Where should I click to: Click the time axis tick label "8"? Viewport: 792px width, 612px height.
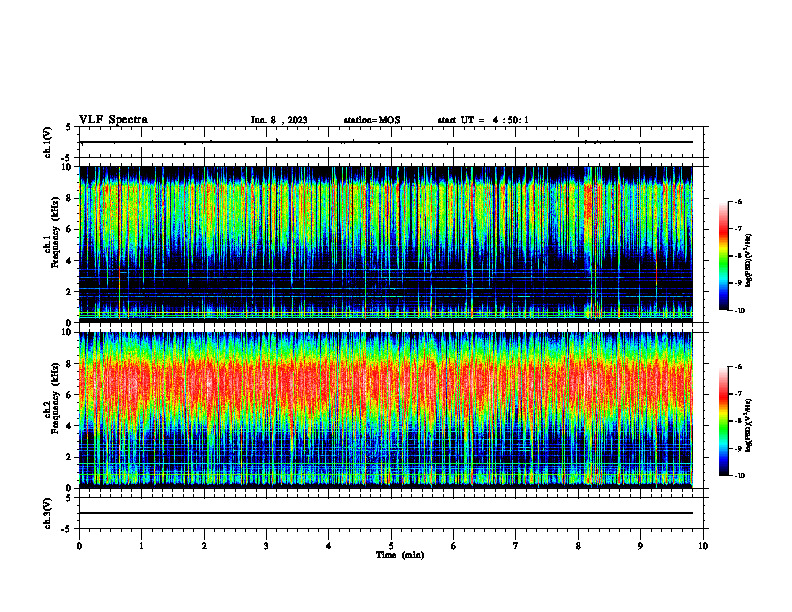coord(578,546)
